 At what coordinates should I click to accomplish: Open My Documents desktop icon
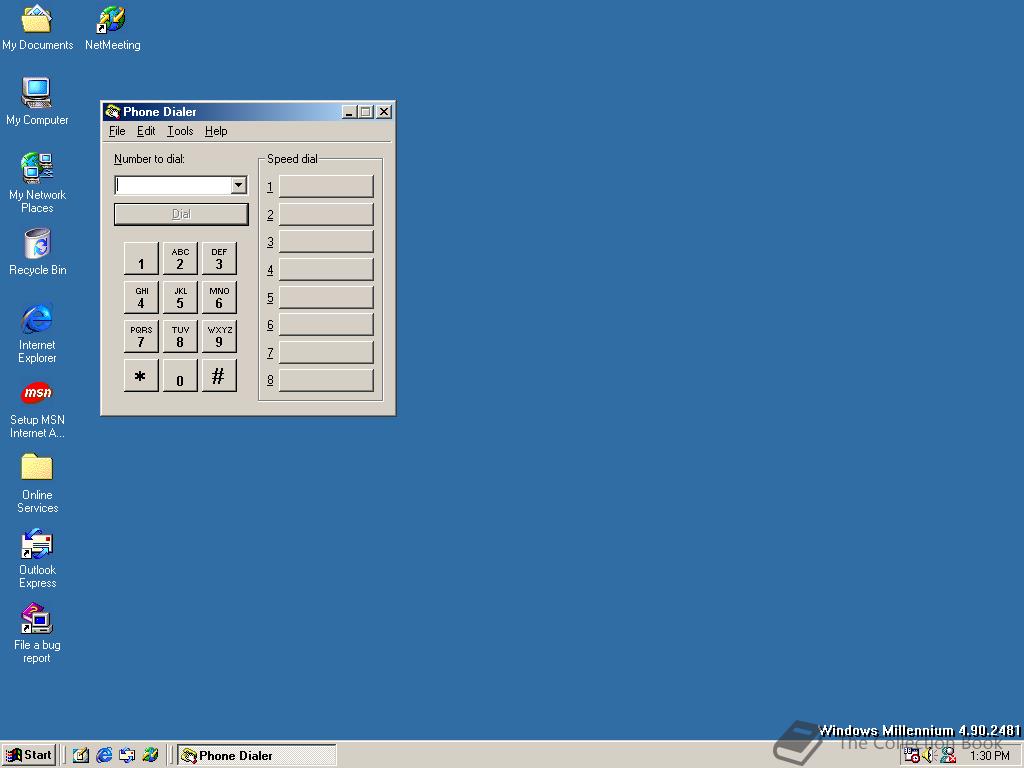click(x=37, y=27)
